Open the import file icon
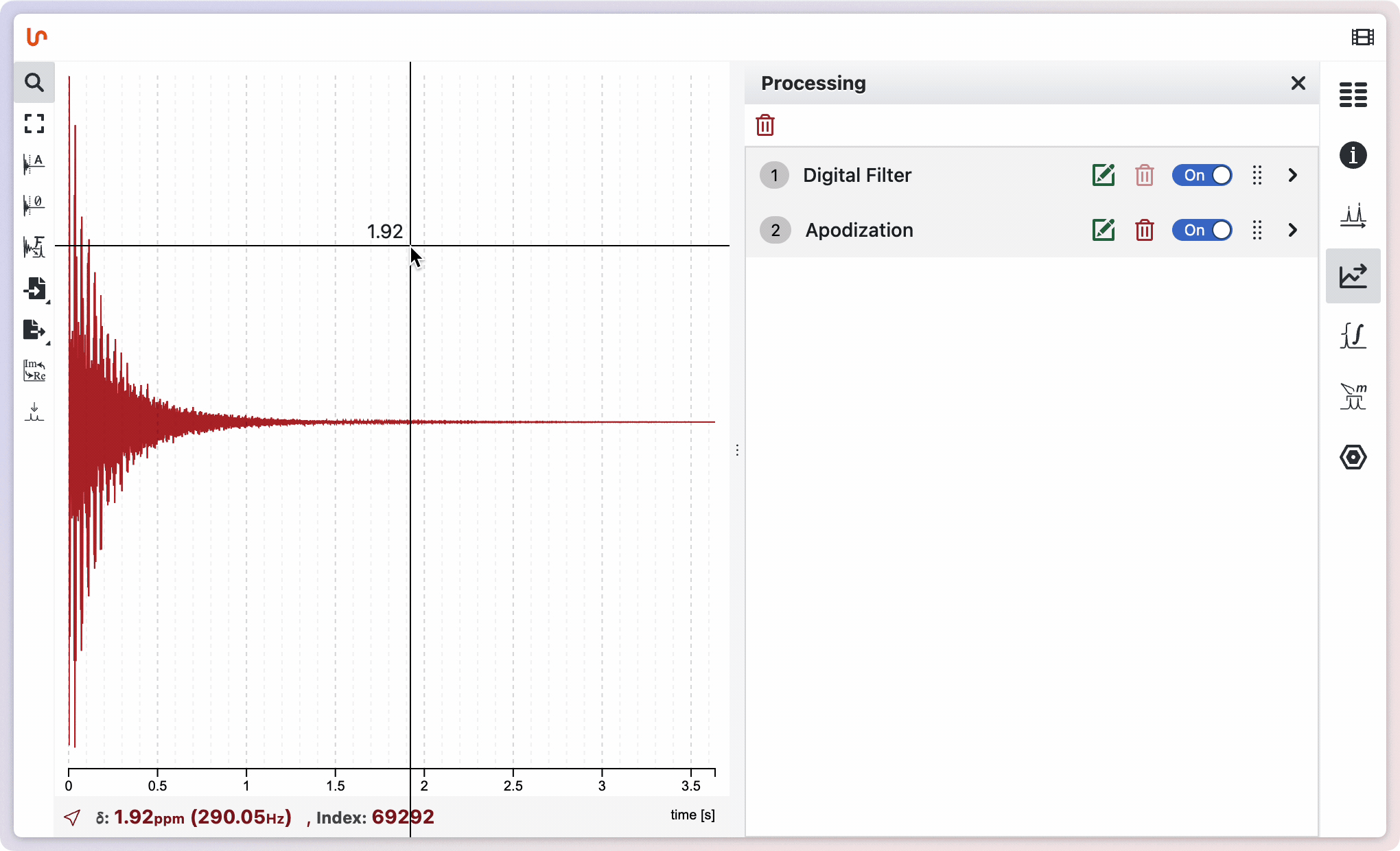Screen dimensions: 1400x851 pyautogui.click(x=34, y=288)
